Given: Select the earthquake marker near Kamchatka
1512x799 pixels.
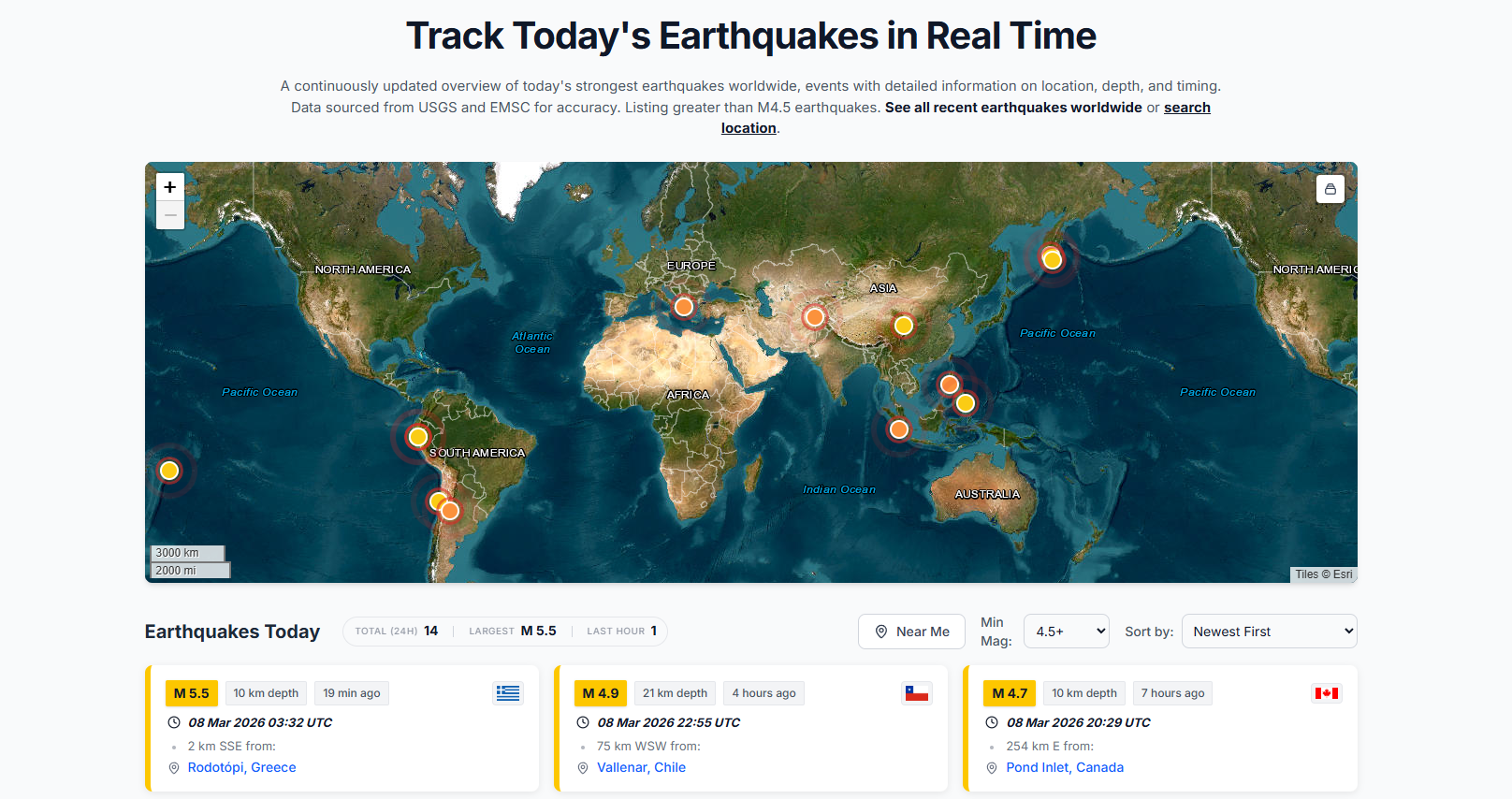Looking at the screenshot, I should (x=1053, y=259).
